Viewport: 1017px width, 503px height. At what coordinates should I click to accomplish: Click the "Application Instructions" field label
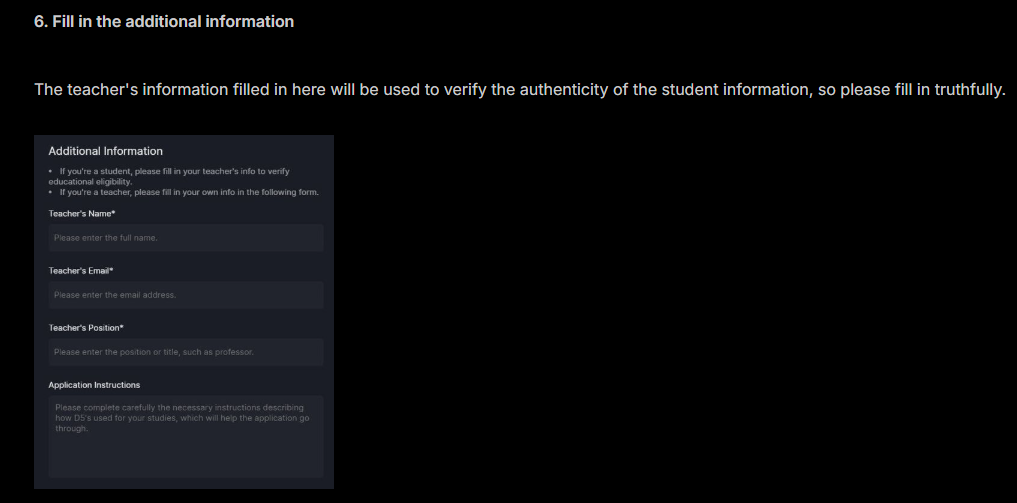(x=94, y=384)
